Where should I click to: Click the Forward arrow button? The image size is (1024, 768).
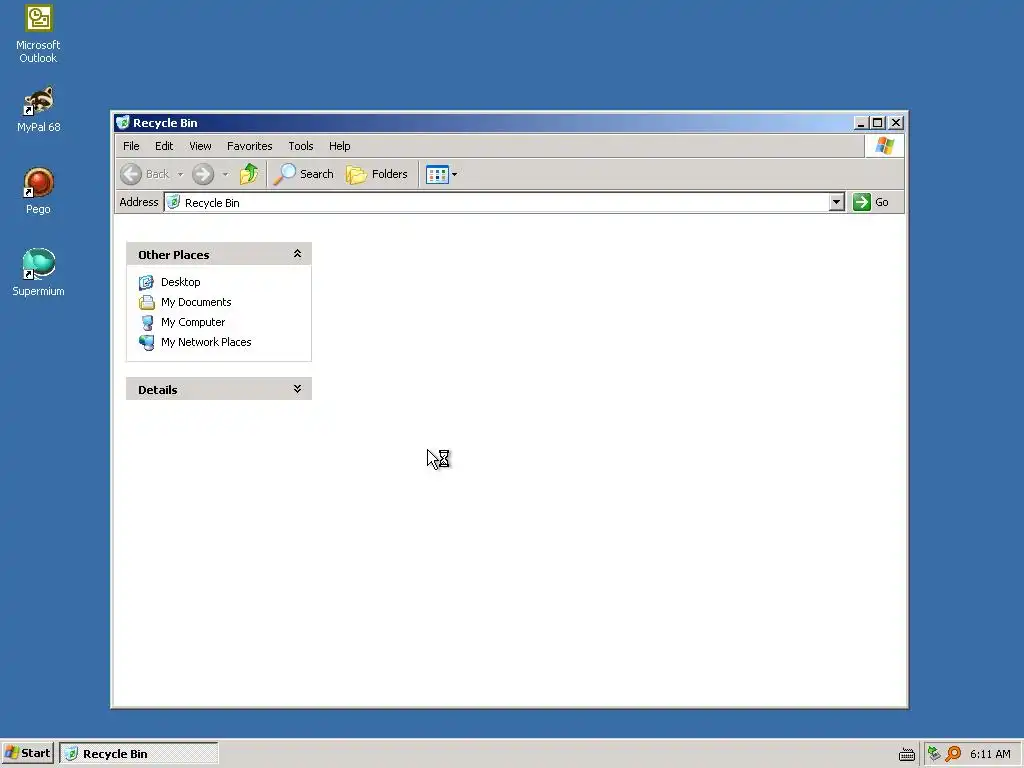pos(203,174)
